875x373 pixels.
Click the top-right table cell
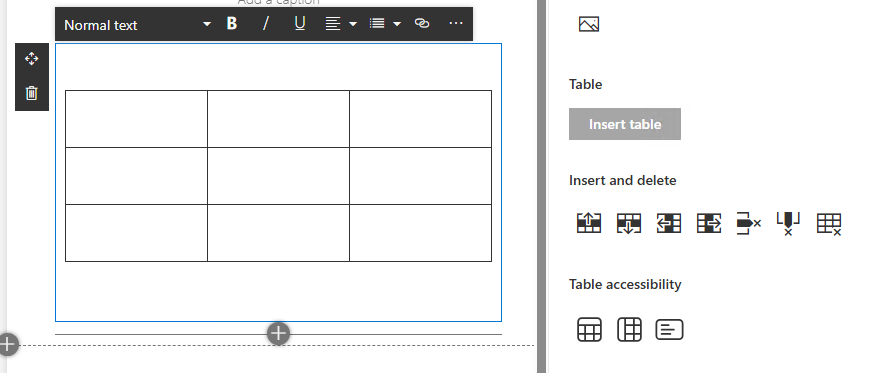[421, 119]
